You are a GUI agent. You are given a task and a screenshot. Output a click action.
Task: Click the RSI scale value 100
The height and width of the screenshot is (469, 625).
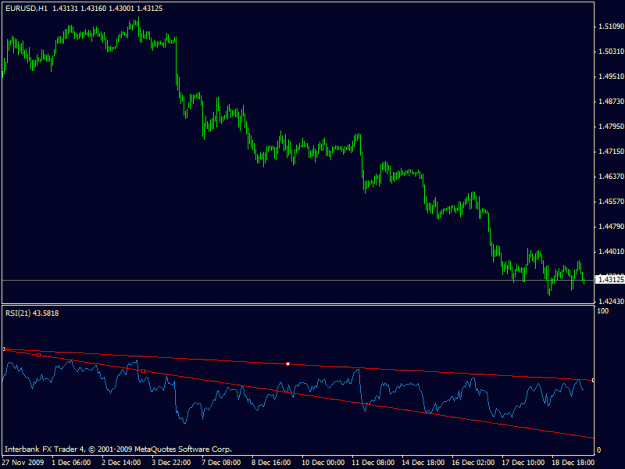(603, 311)
